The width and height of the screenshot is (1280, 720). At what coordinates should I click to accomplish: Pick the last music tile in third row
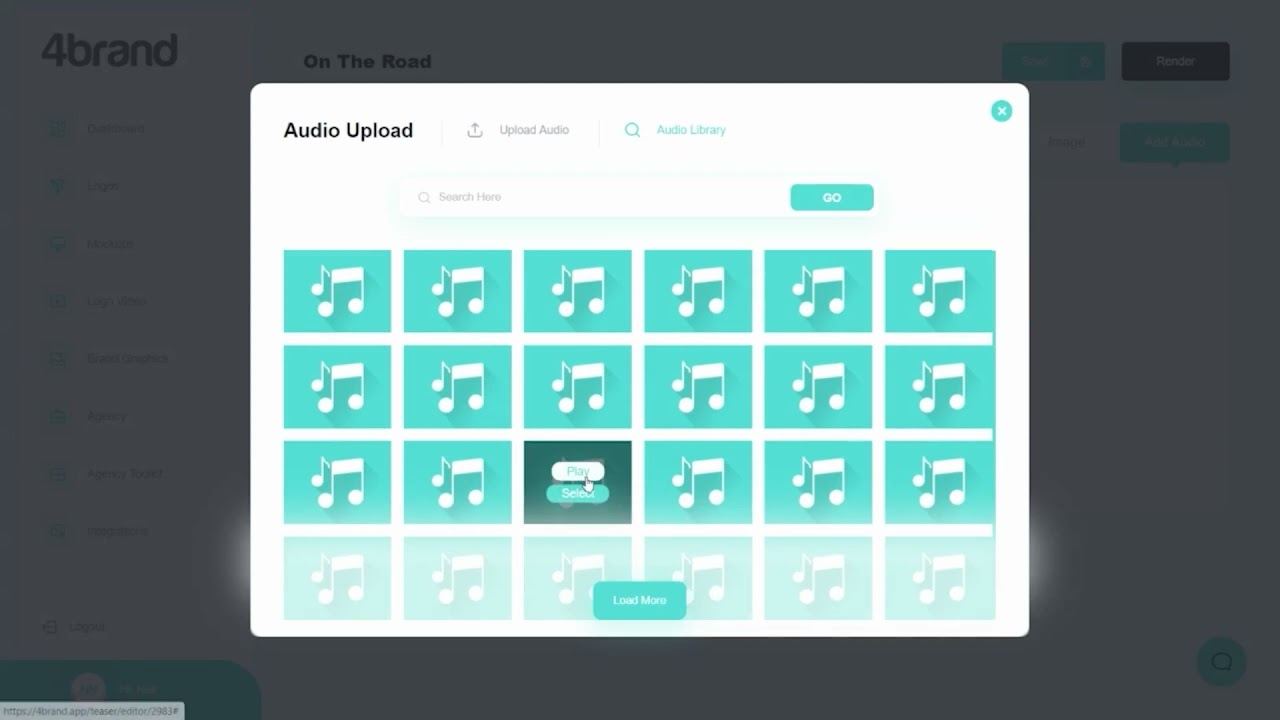(x=939, y=482)
